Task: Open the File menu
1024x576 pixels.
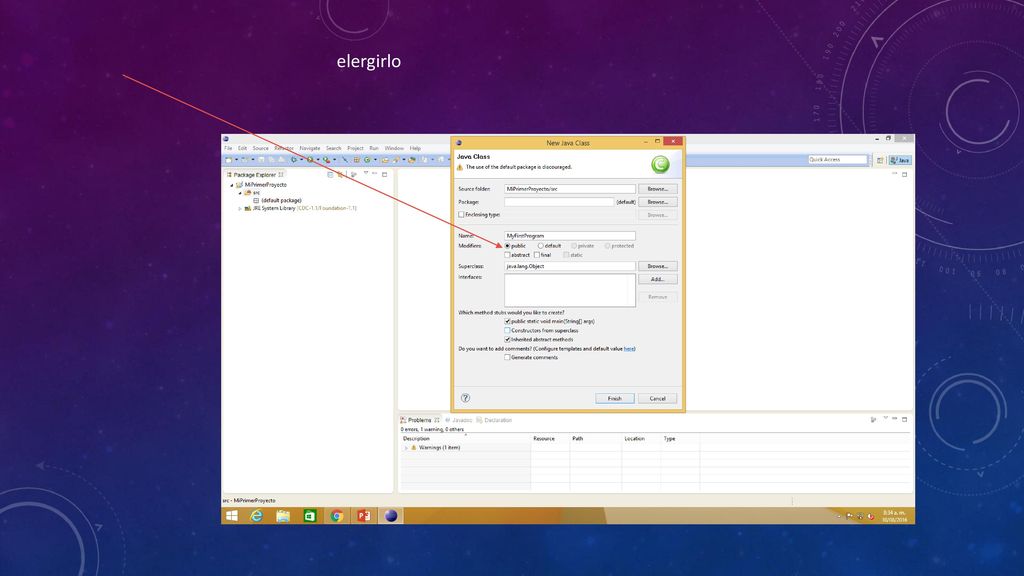Action: pyautogui.click(x=228, y=148)
